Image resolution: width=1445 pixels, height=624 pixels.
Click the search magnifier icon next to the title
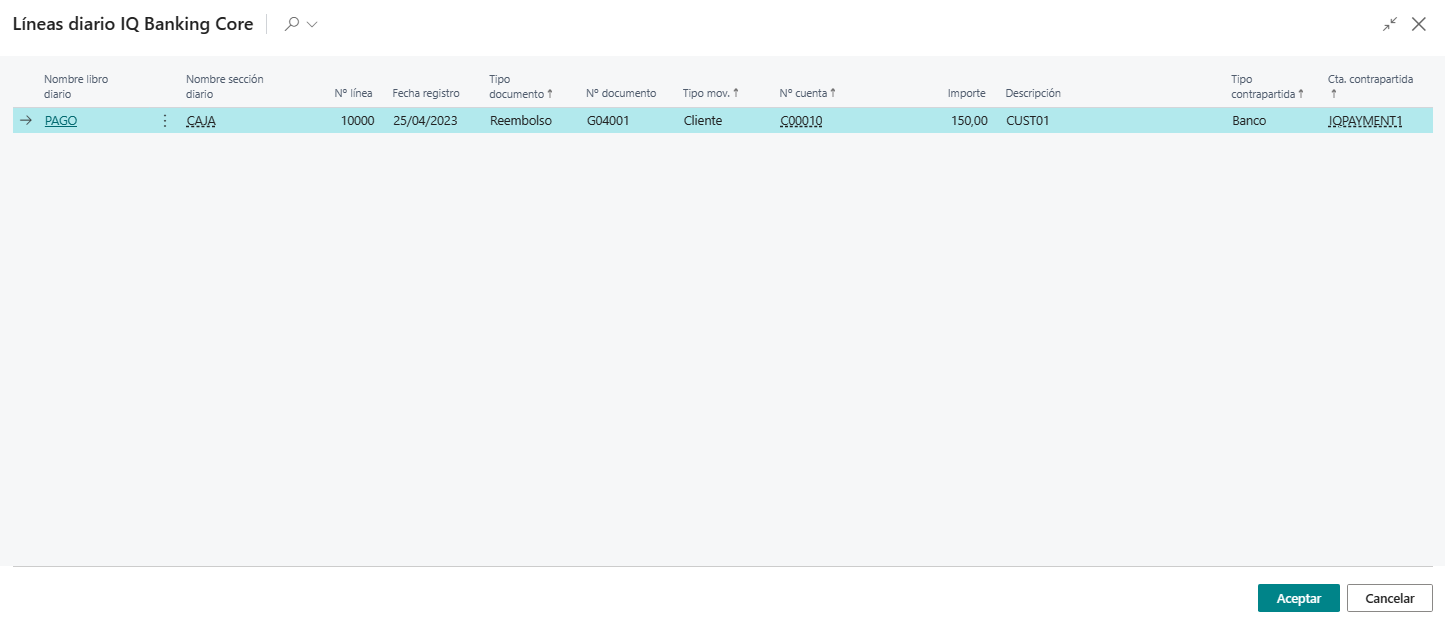pos(290,23)
